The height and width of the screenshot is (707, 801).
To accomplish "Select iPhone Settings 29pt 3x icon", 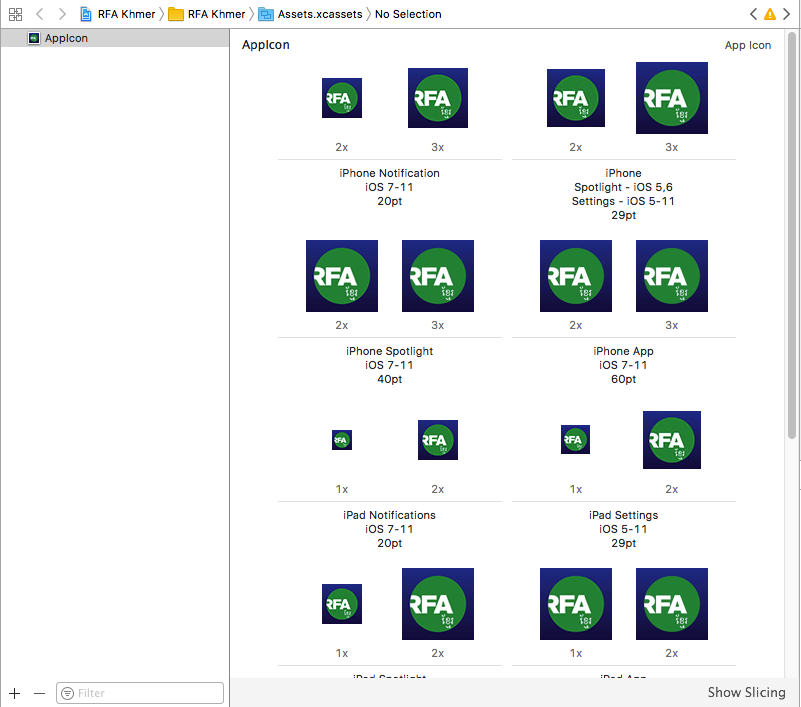I will point(672,98).
